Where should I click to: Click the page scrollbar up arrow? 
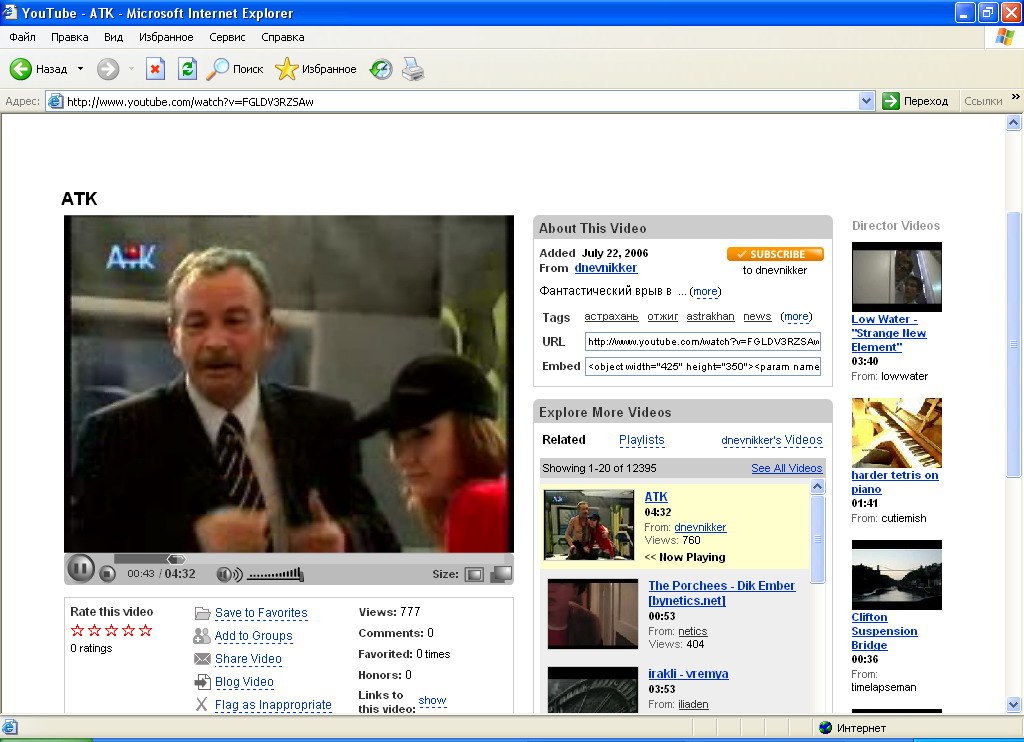tap(1014, 122)
